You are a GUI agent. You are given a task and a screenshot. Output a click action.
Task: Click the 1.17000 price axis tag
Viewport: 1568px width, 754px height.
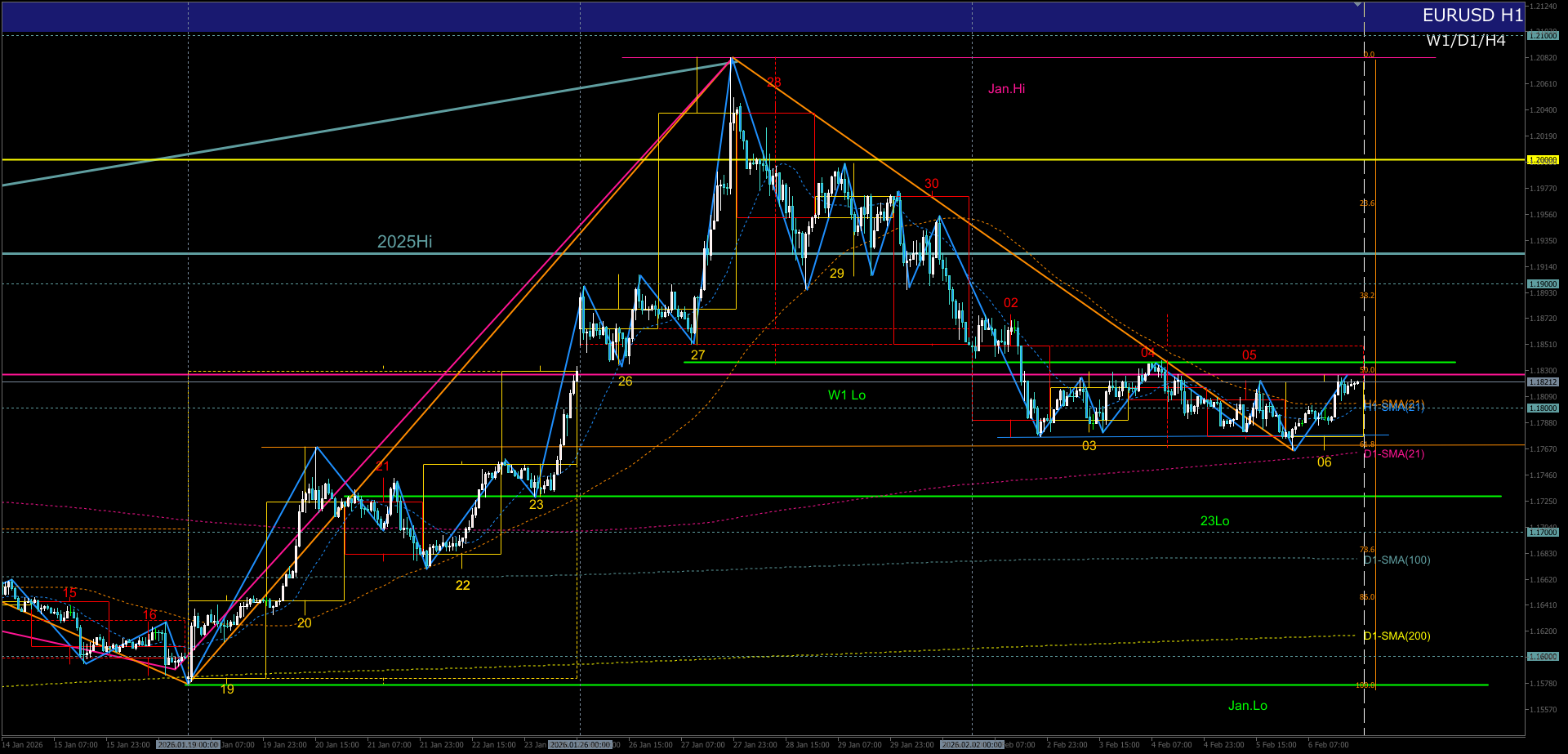pos(1543,533)
